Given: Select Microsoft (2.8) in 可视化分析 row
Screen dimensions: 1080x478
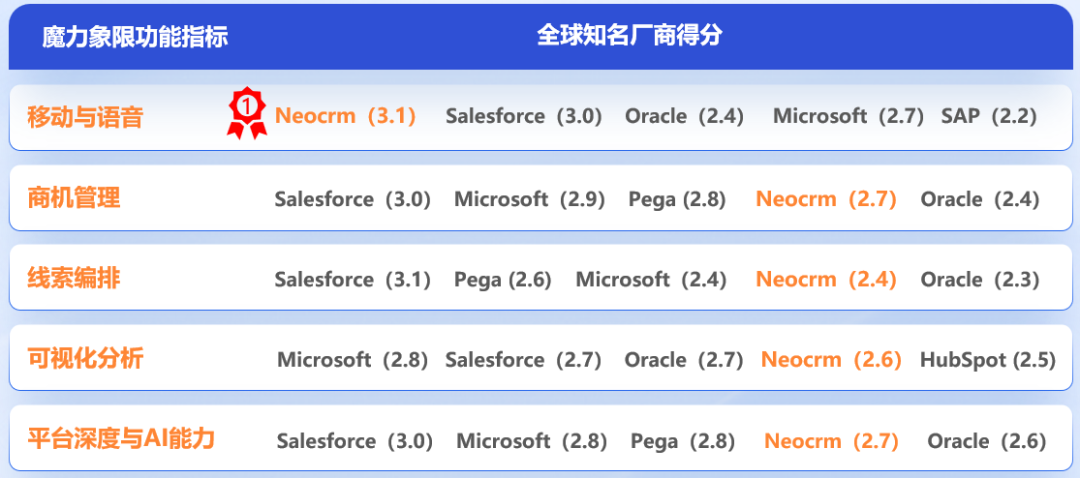Looking at the screenshot, I should pyautogui.click(x=353, y=360).
